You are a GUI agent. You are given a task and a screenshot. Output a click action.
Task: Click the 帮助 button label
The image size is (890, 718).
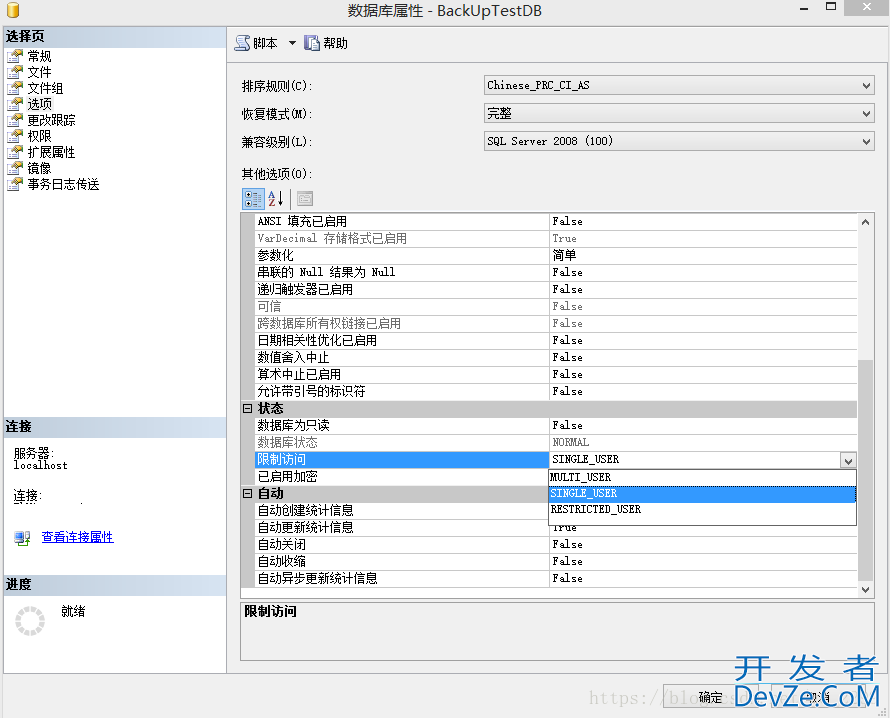pyautogui.click(x=335, y=43)
